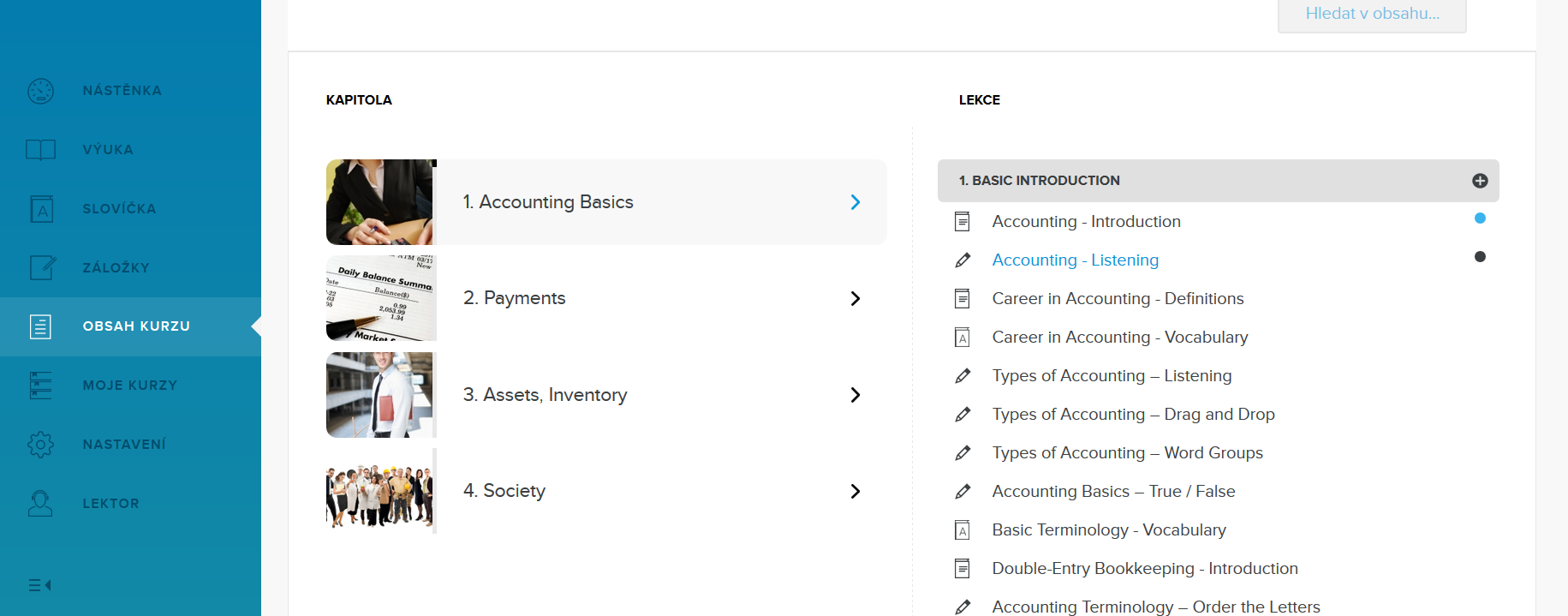Open the Accounting - Listening lesson link

click(1075, 260)
